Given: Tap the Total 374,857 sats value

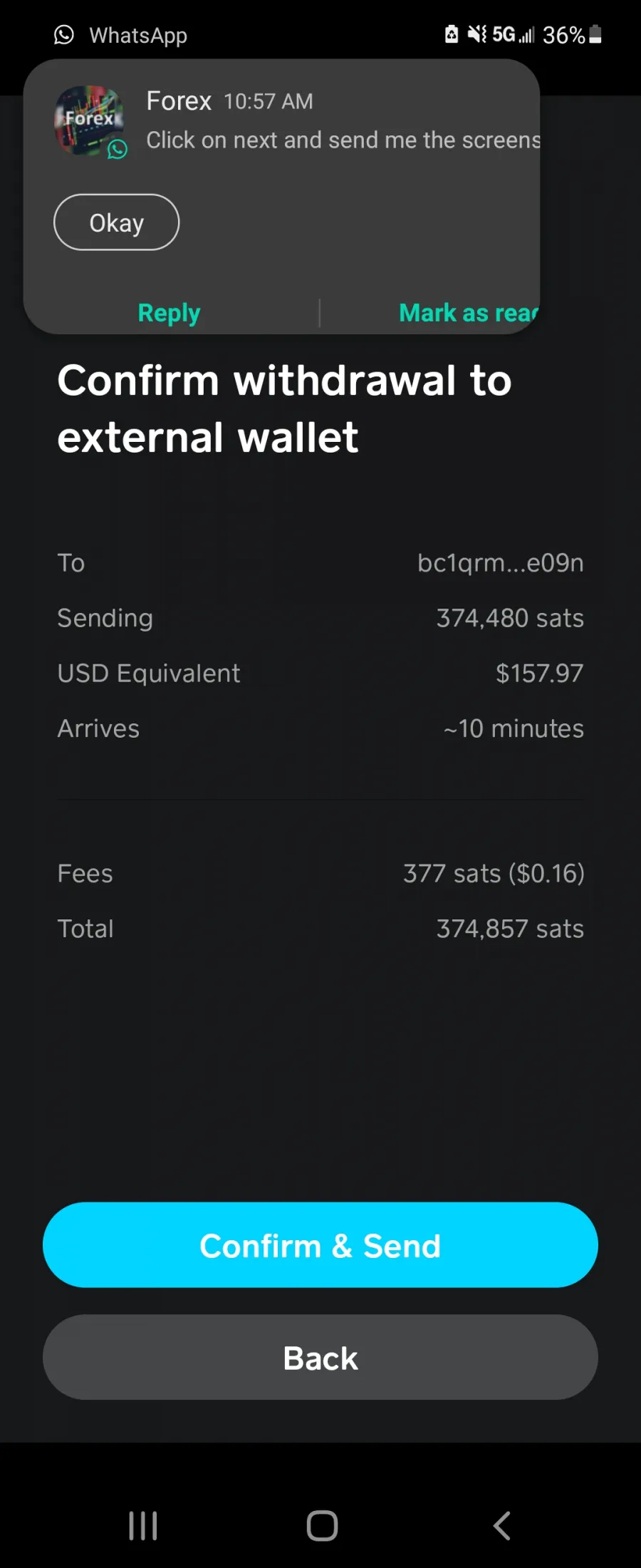Looking at the screenshot, I should coord(510,929).
